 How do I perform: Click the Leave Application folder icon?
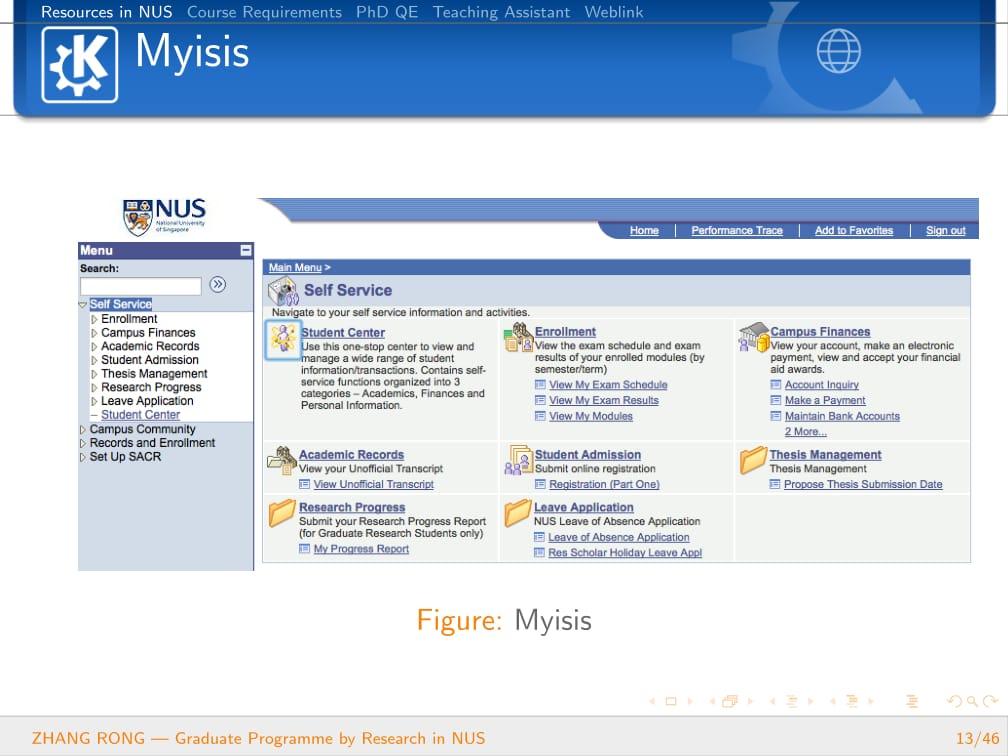tap(518, 513)
